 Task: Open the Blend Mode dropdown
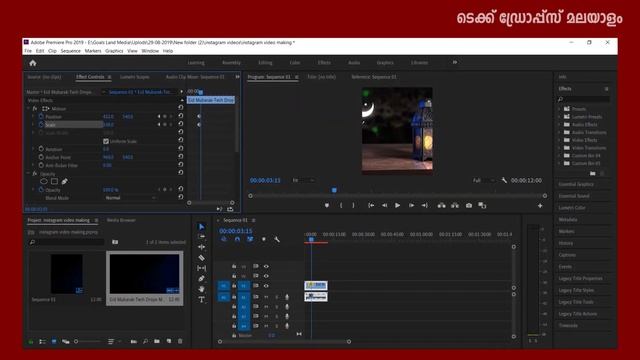130,198
